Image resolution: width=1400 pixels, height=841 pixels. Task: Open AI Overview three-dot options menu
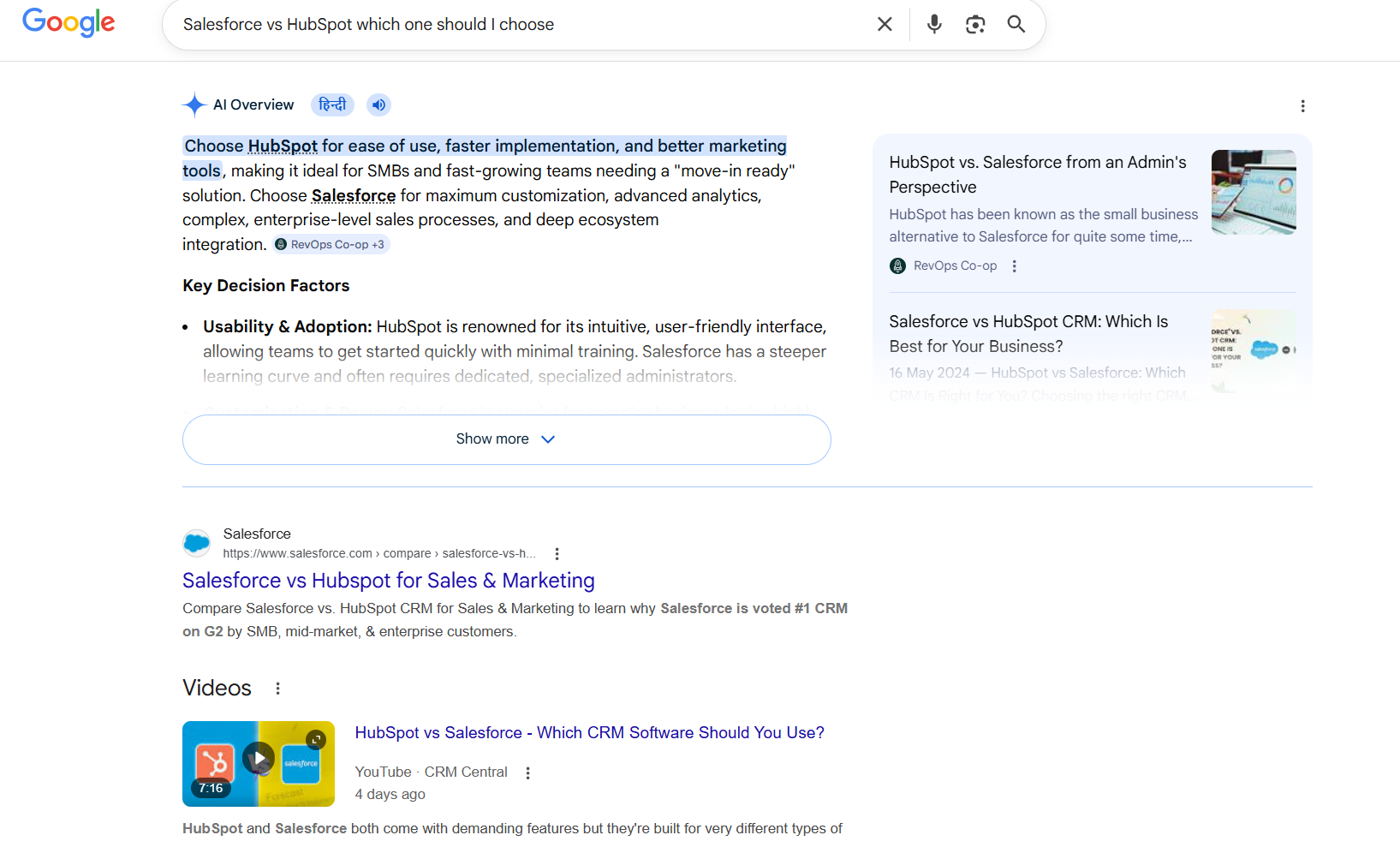click(x=1302, y=105)
